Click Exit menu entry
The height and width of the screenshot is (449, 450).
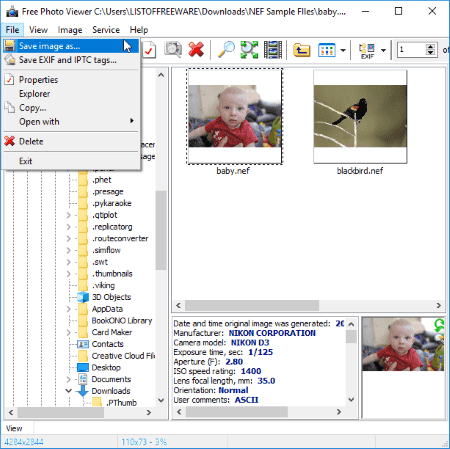[71, 161]
